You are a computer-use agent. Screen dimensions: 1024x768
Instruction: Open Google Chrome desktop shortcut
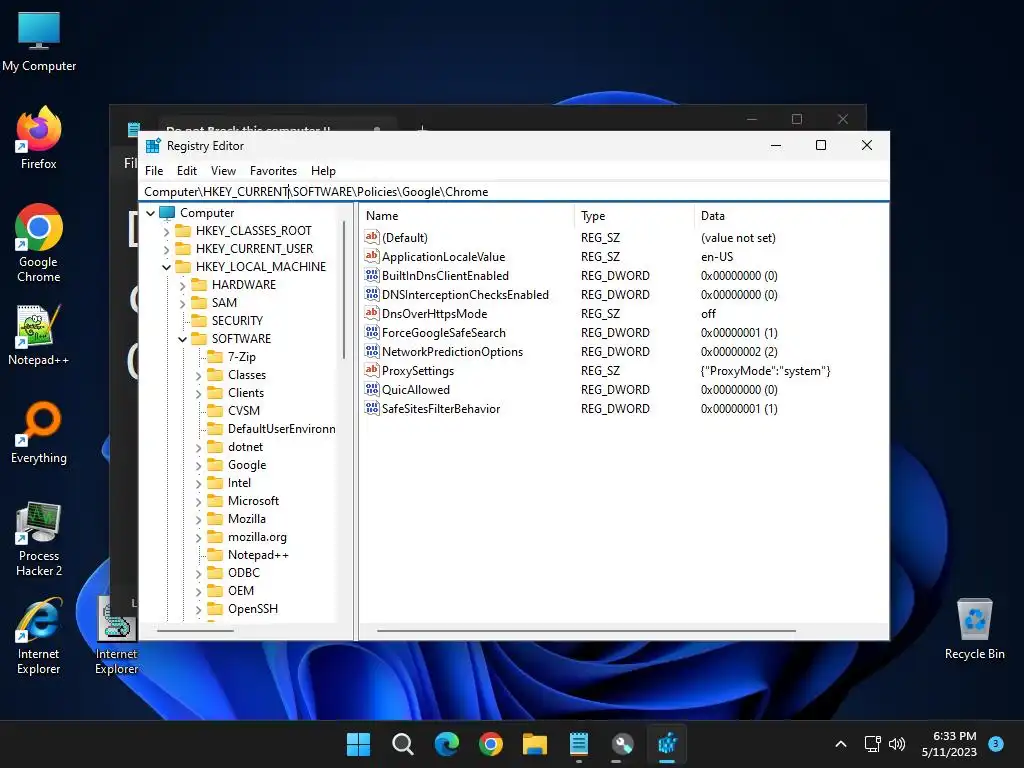pyautogui.click(x=39, y=243)
